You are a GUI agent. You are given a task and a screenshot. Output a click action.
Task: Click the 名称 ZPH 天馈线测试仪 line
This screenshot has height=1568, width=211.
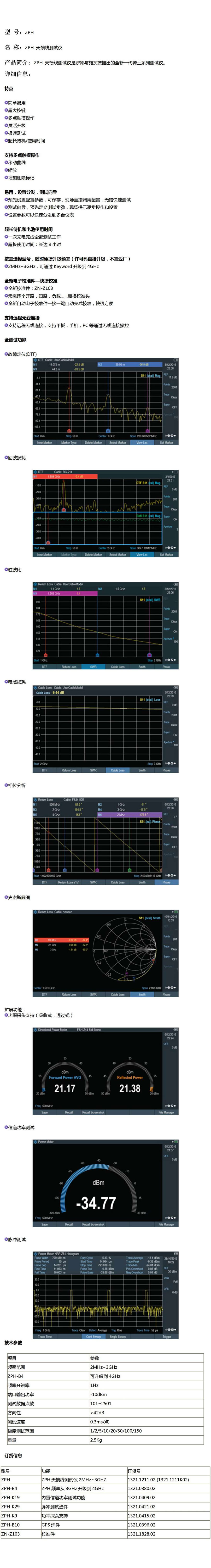(x=34, y=47)
